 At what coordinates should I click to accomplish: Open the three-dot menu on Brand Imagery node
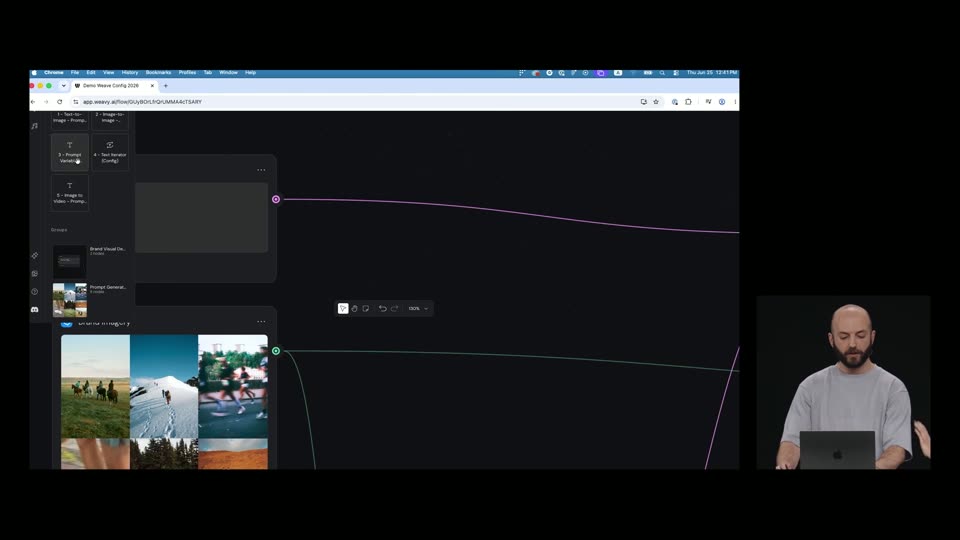point(261,321)
